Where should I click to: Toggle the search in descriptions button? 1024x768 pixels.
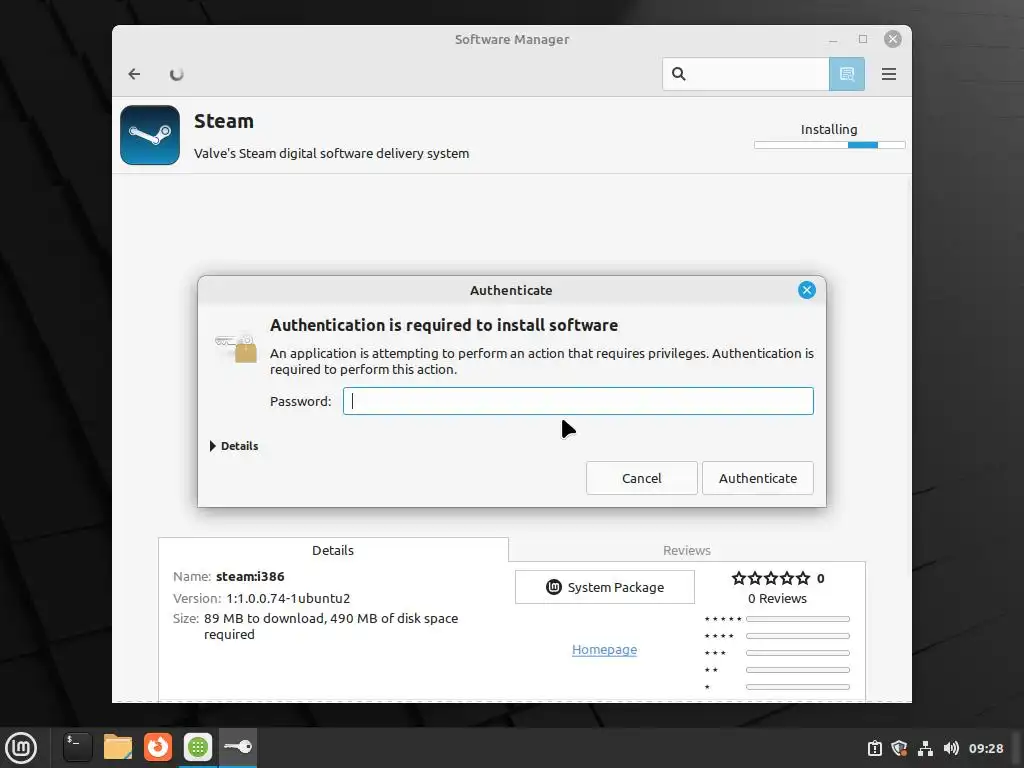pyautogui.click(x=846, y=74)
